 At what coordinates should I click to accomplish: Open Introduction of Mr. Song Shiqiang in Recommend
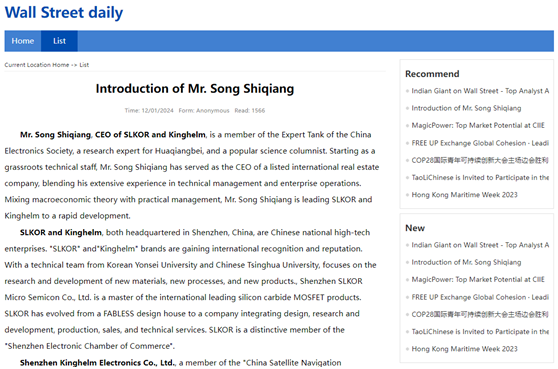click(x=466, y=108)
